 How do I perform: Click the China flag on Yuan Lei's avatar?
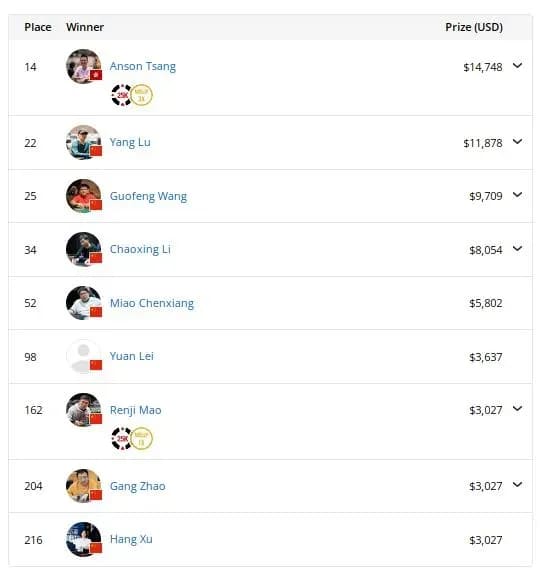pyautogui.click(x=96, y=365)
